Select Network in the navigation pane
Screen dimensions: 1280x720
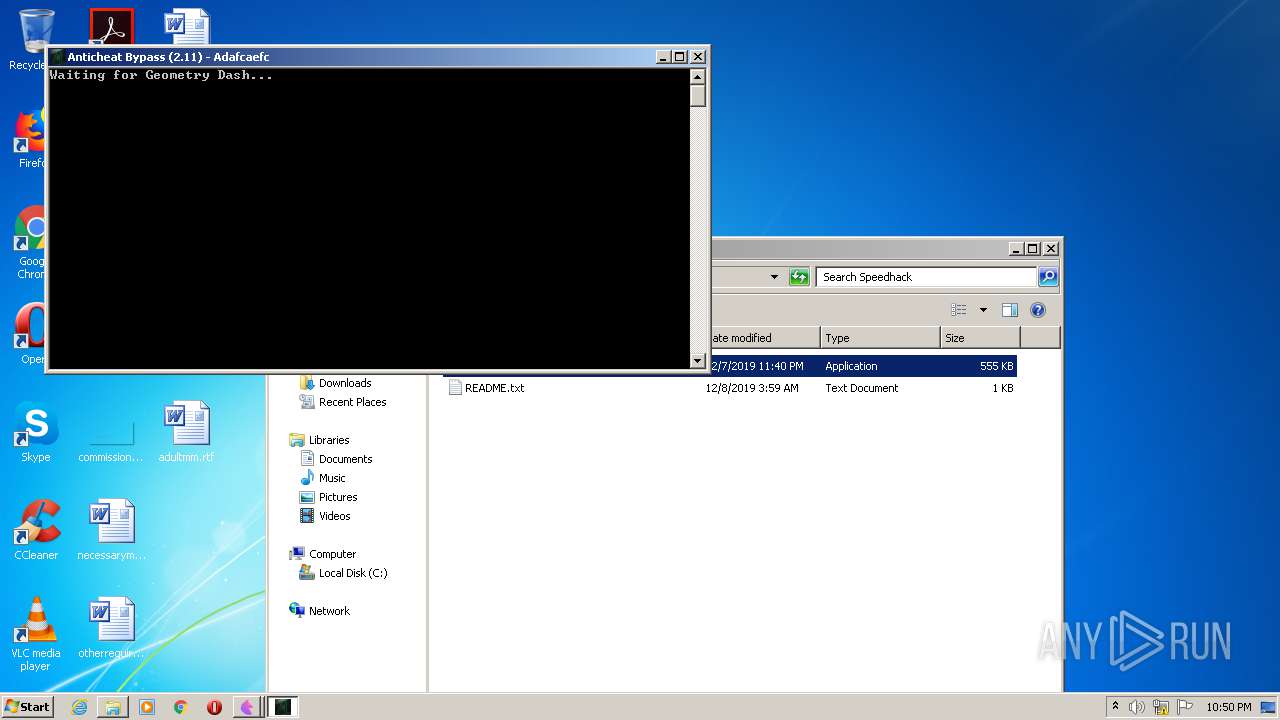click(x=329, y=611)
